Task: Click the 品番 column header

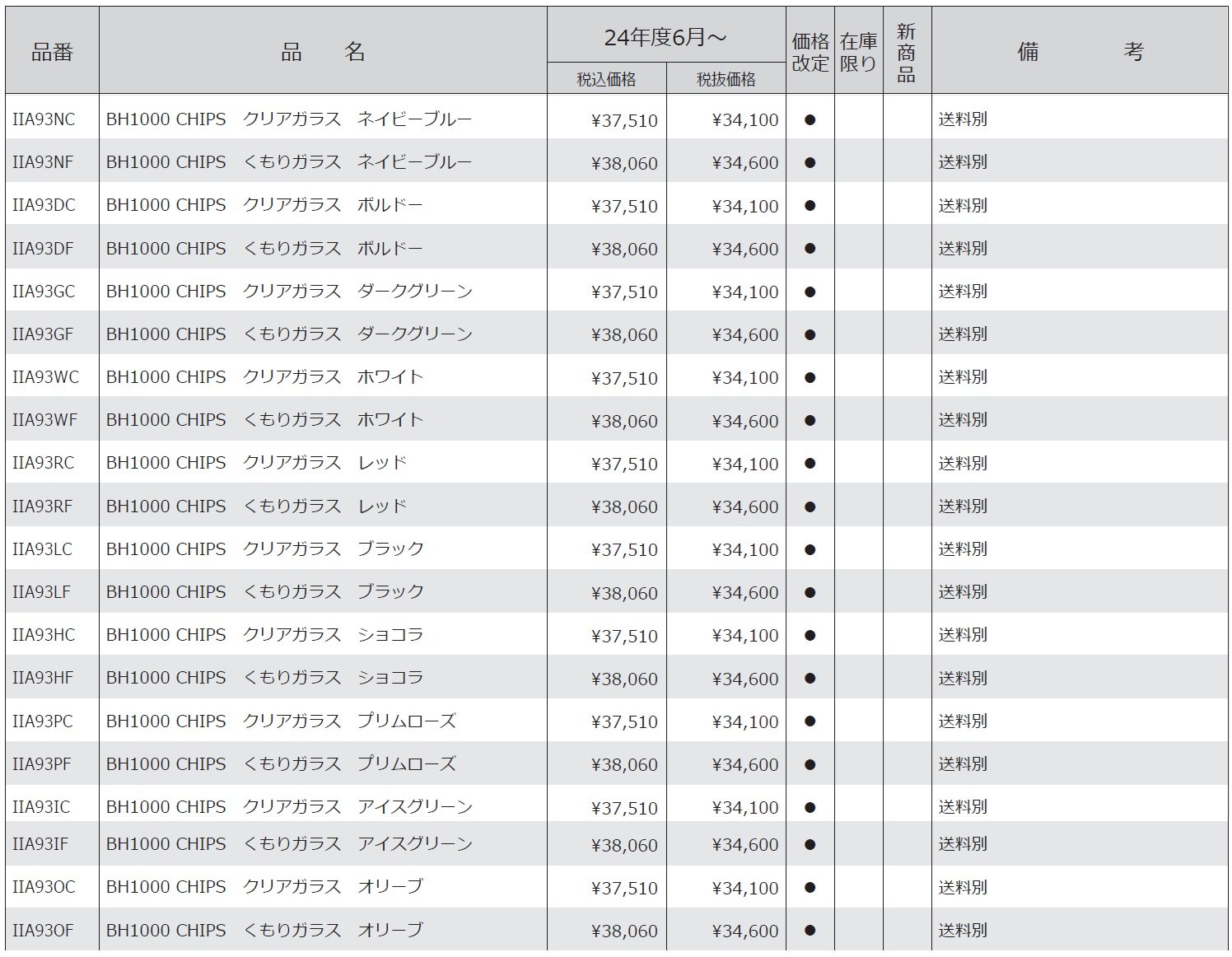Action: [x=52, y=52]
